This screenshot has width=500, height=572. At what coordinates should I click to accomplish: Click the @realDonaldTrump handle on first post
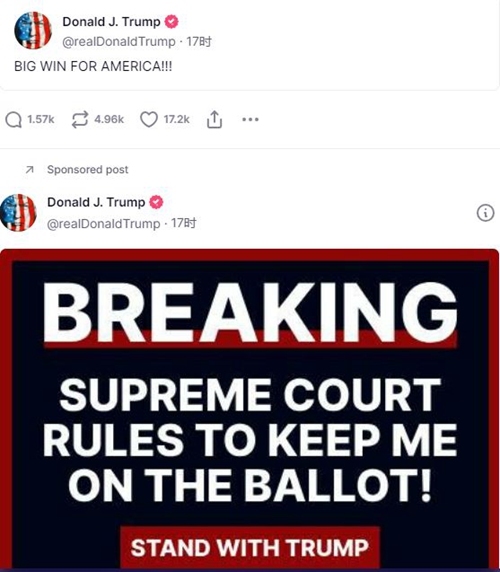coord(119,42)
